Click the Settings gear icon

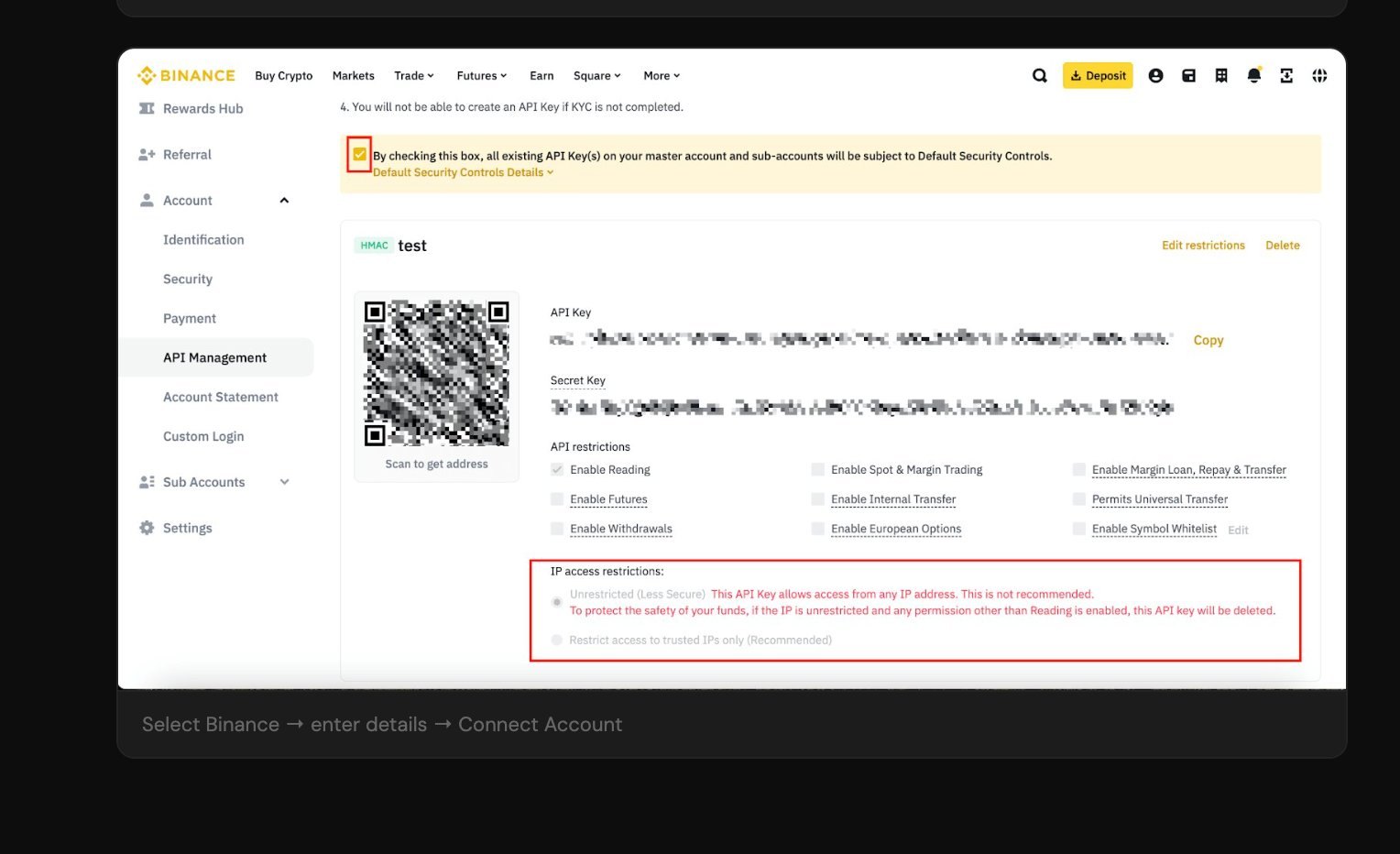coord(147,528)
